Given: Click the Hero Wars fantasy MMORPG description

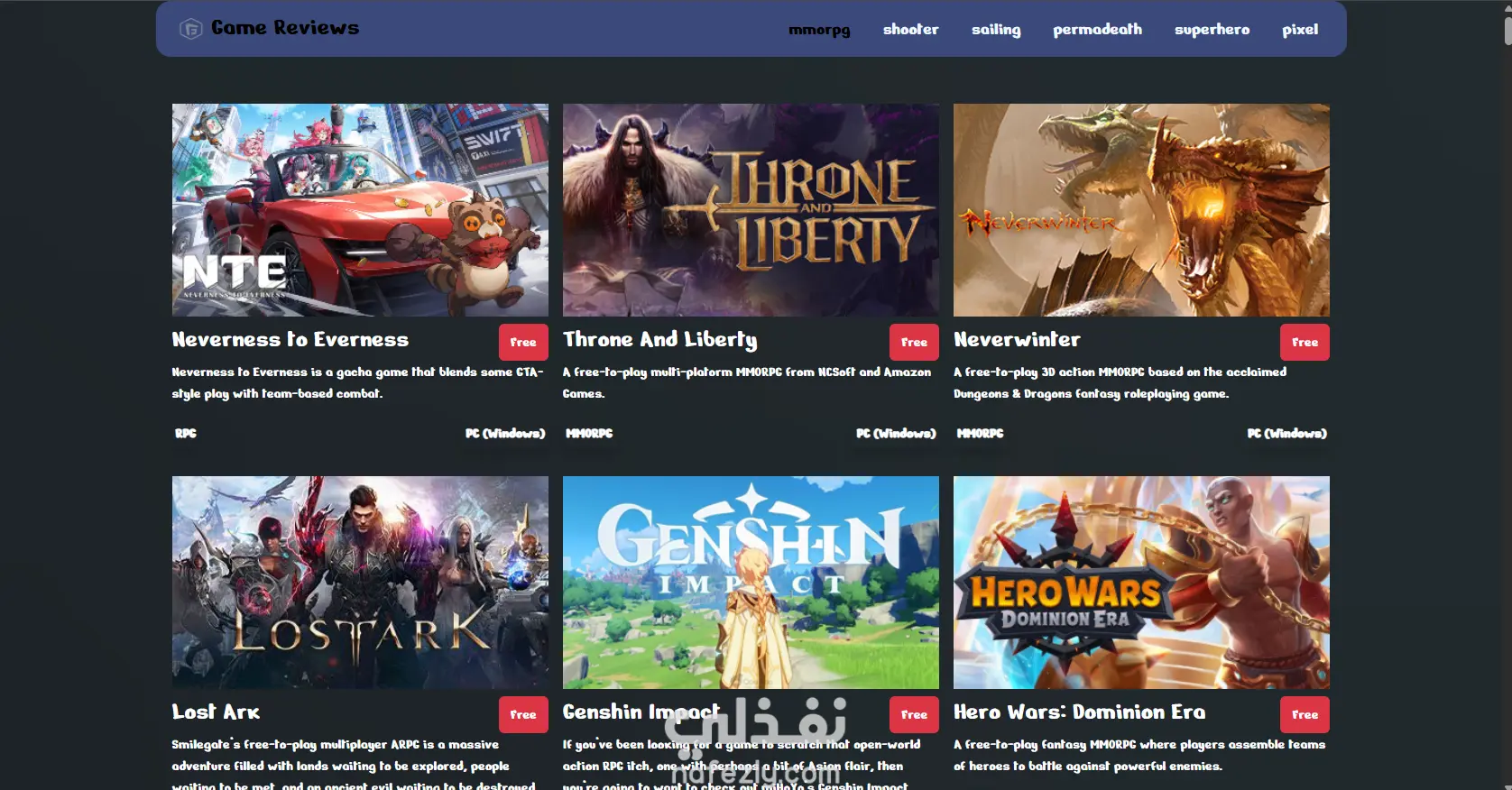Looking at the screenshot, I should point(1139,756).
